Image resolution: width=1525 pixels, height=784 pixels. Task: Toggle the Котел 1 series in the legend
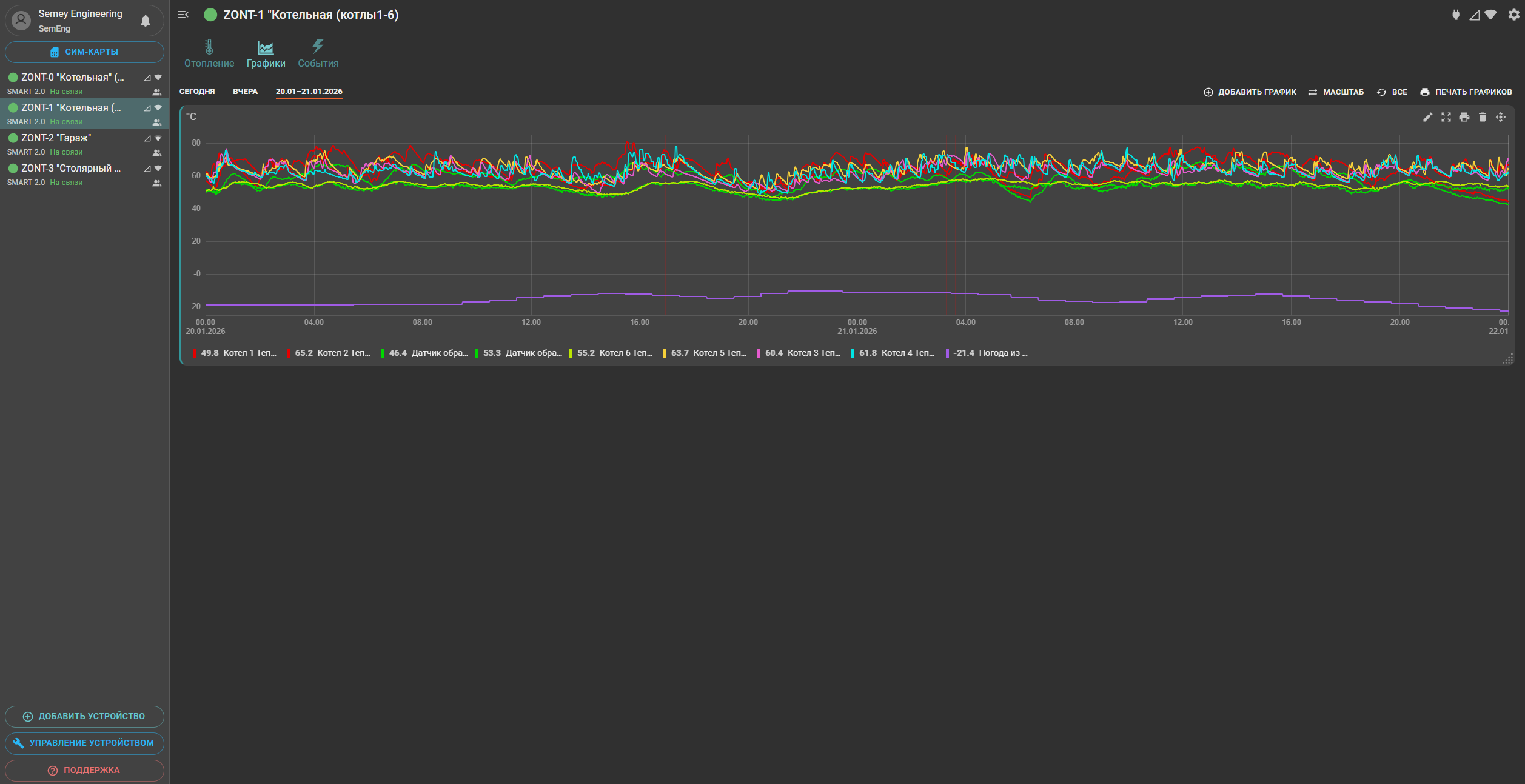tap(238, 353)
